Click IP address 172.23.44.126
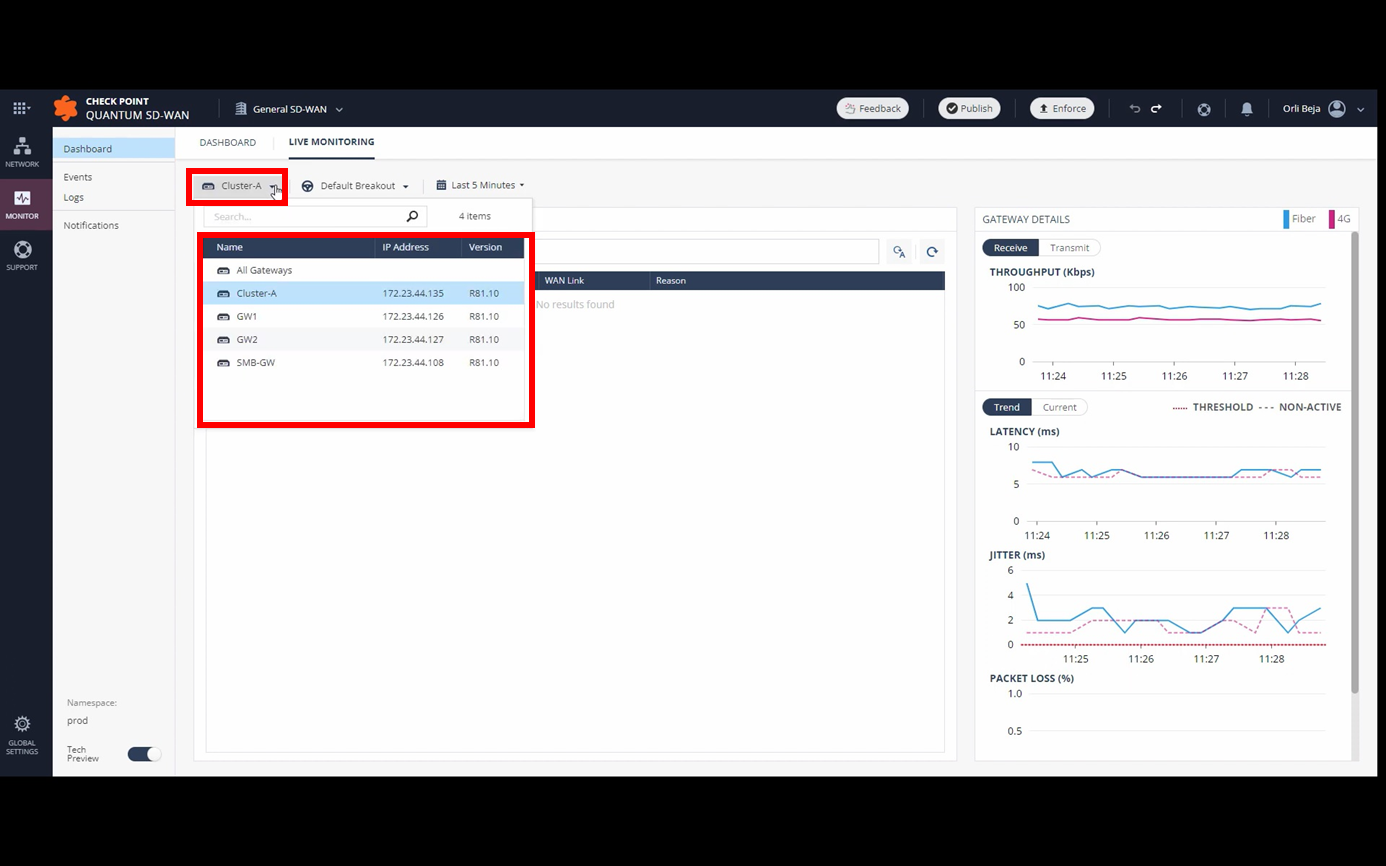 point(413,317)
